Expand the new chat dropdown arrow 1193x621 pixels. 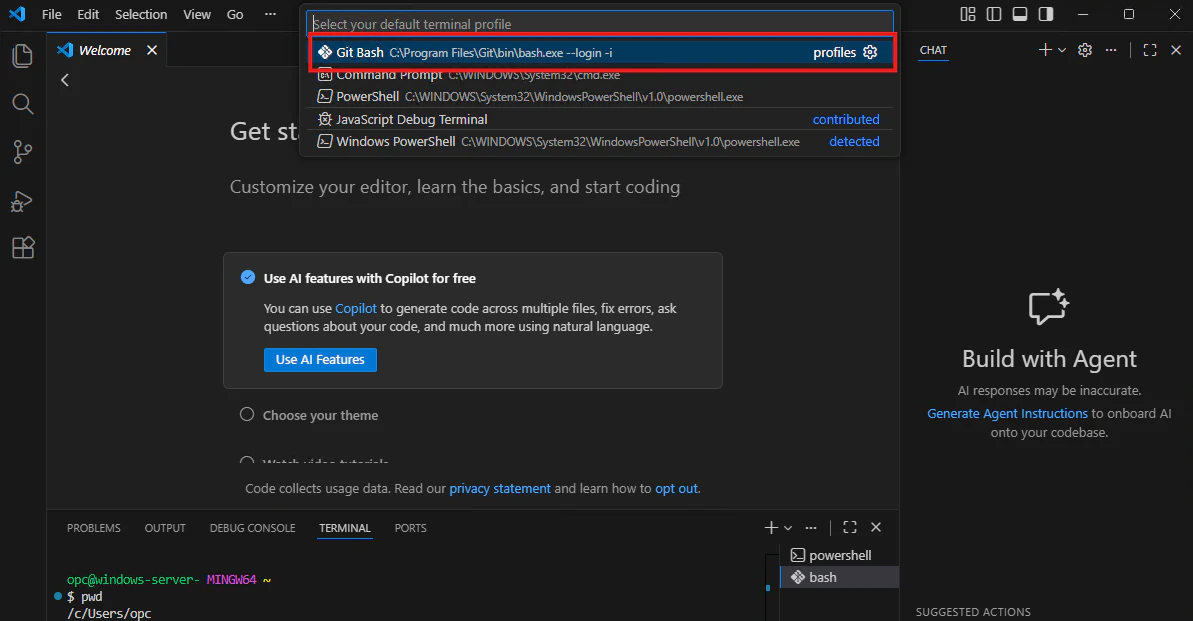coord(1062,50)
